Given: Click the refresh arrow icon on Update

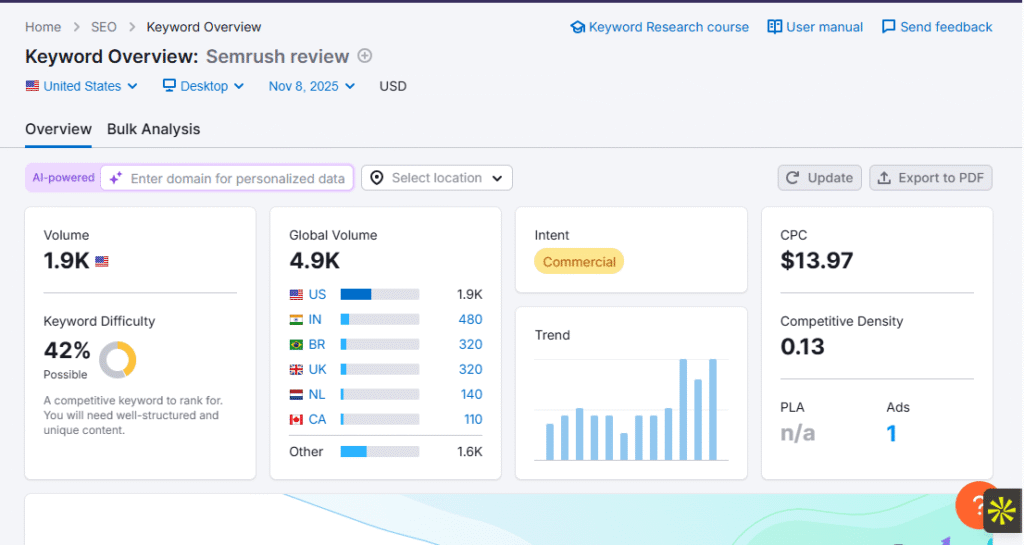Looking at the screenshot, I should [792, 178].
